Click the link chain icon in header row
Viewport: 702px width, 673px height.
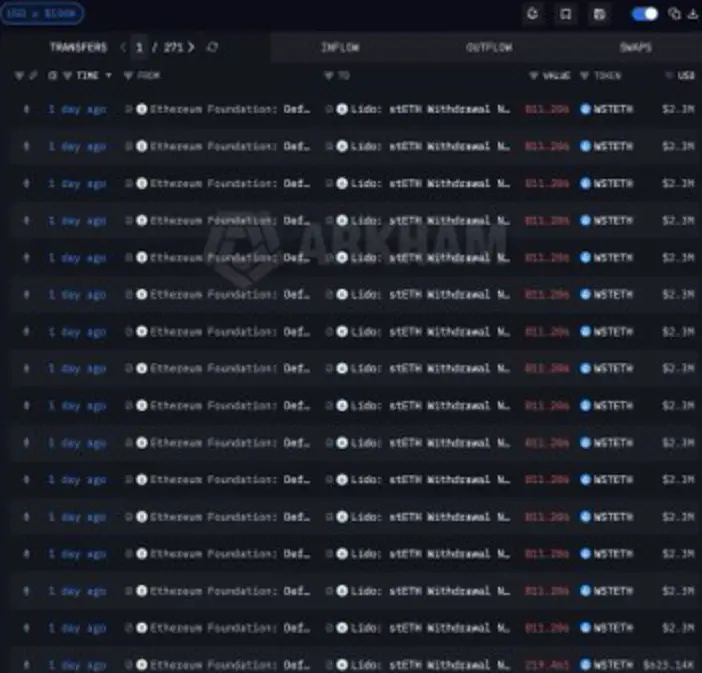[33, 75]
